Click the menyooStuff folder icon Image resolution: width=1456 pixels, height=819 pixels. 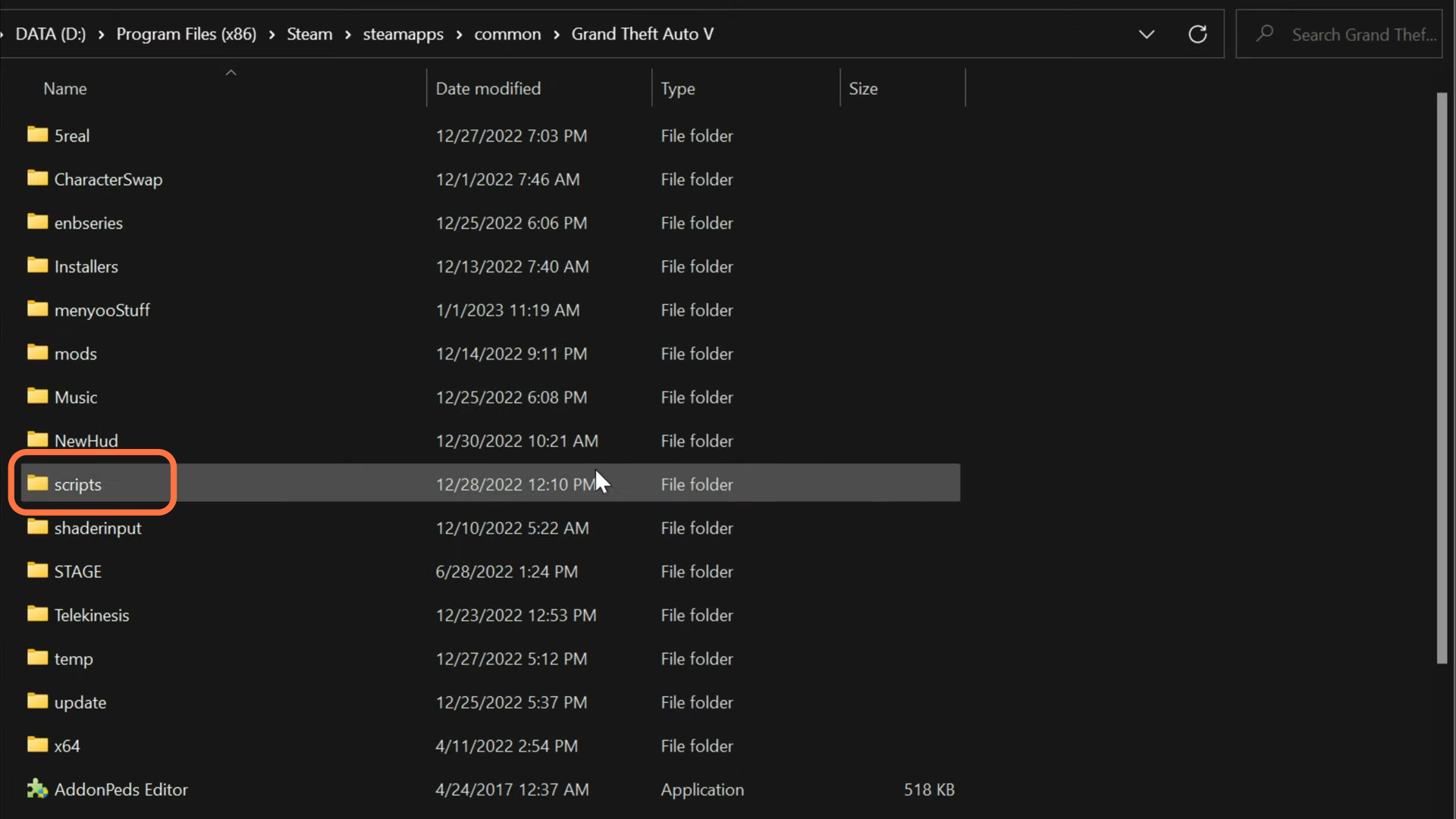coord(37,309)
